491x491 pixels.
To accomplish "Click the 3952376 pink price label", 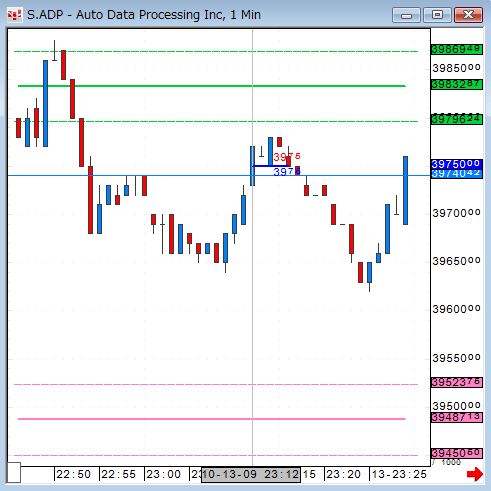I will [457, 382].
